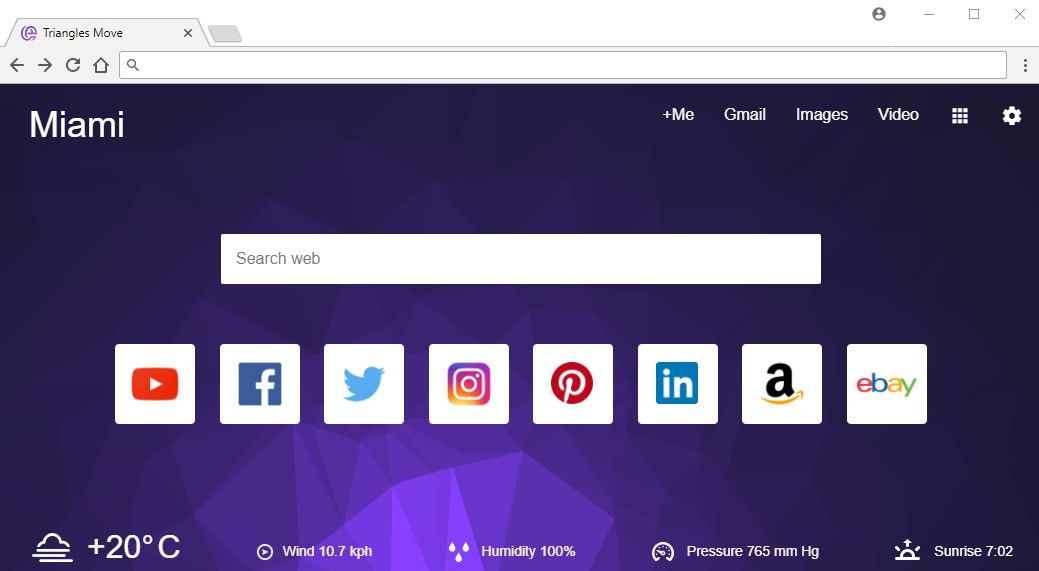Open the Gmail link
1039x571 pixels.
[745, 115]
